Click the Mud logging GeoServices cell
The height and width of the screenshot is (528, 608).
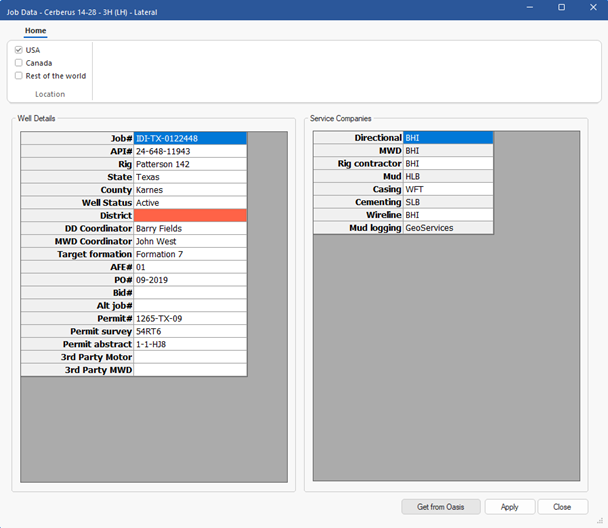[447, 228]
